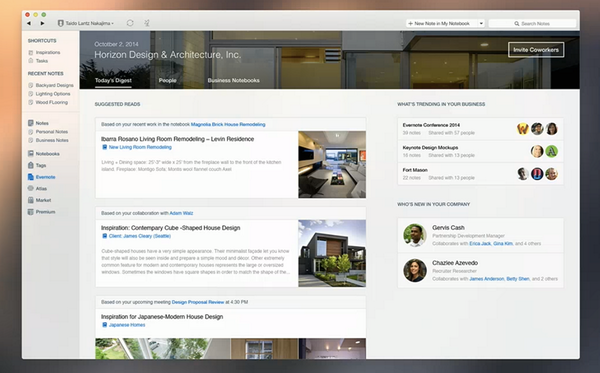Click the Market icon in sidebar
Image resolution: width=600 pixels, height=373 pixels.
point(31,200)
